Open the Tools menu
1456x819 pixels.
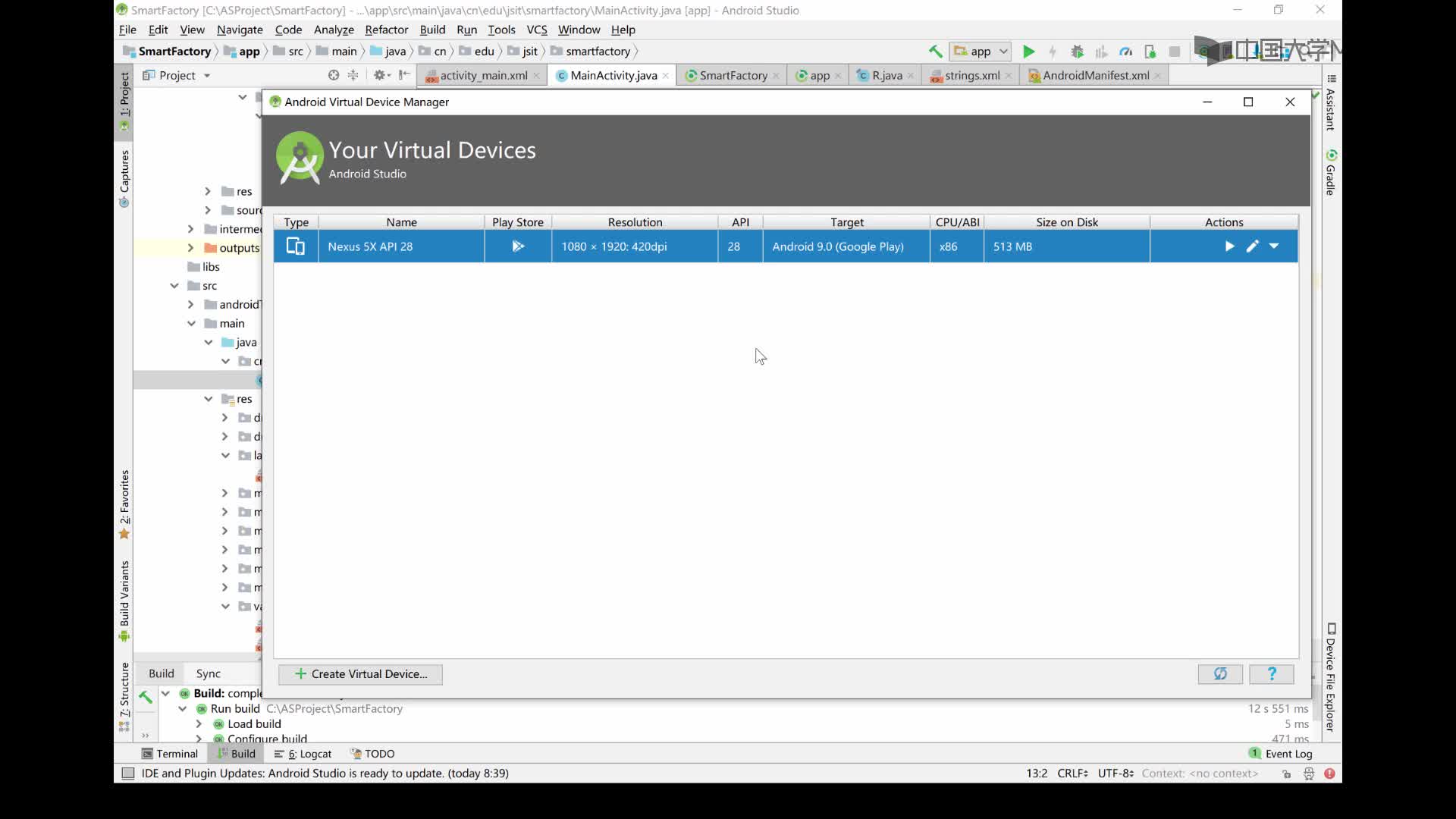(501, 30)
